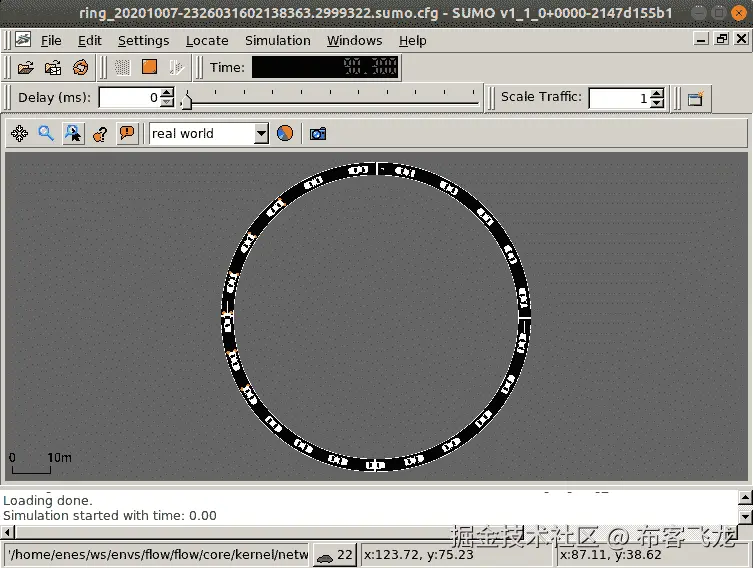Click the delay slider handle

(x=187, y=101)
